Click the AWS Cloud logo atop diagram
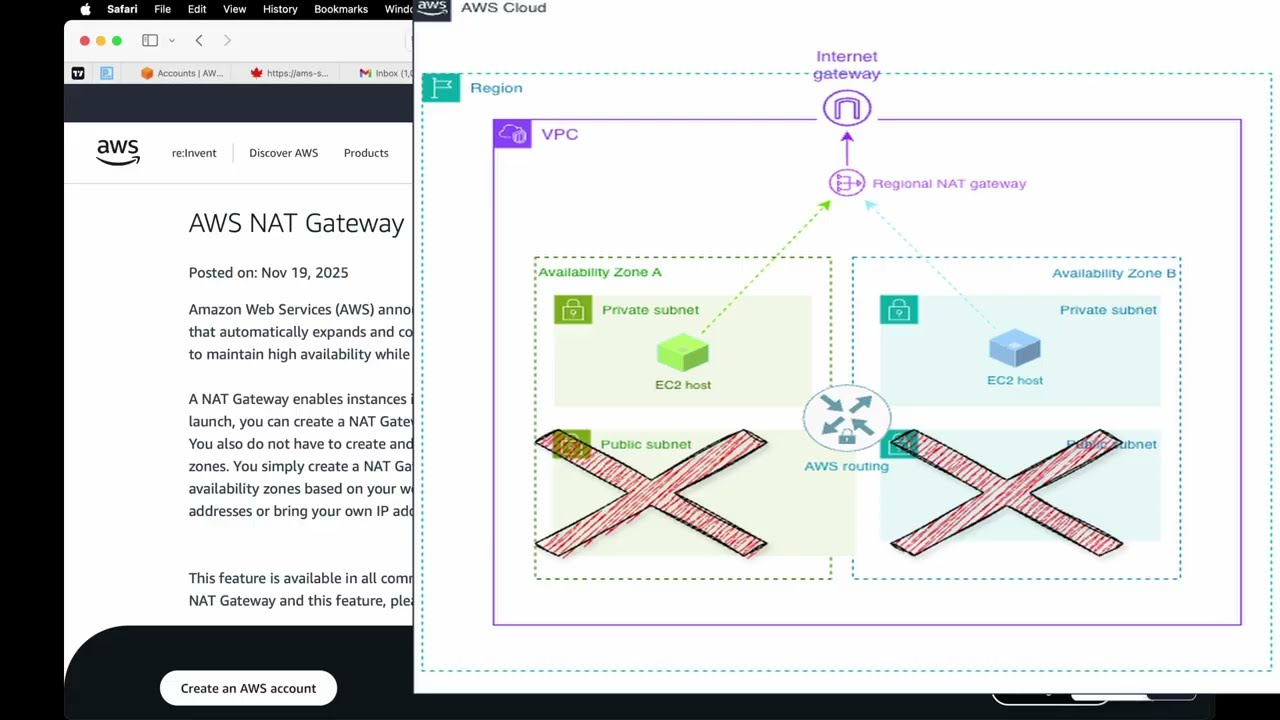Viewport: 1280px width, 720px height. coord(432,8)
